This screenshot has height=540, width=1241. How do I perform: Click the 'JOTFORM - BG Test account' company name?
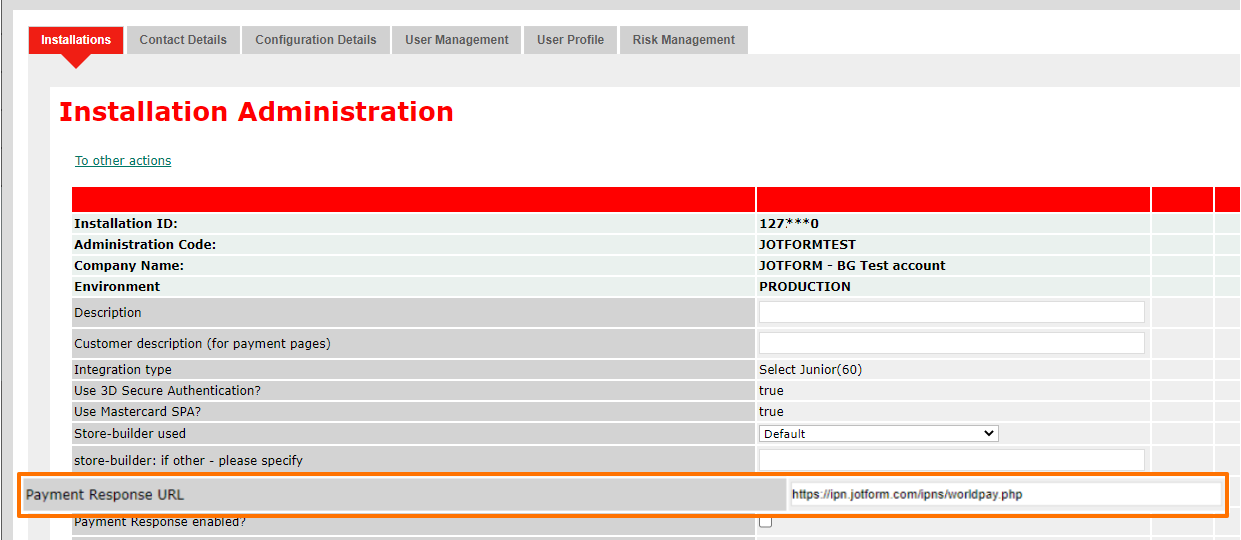point(852,266)
